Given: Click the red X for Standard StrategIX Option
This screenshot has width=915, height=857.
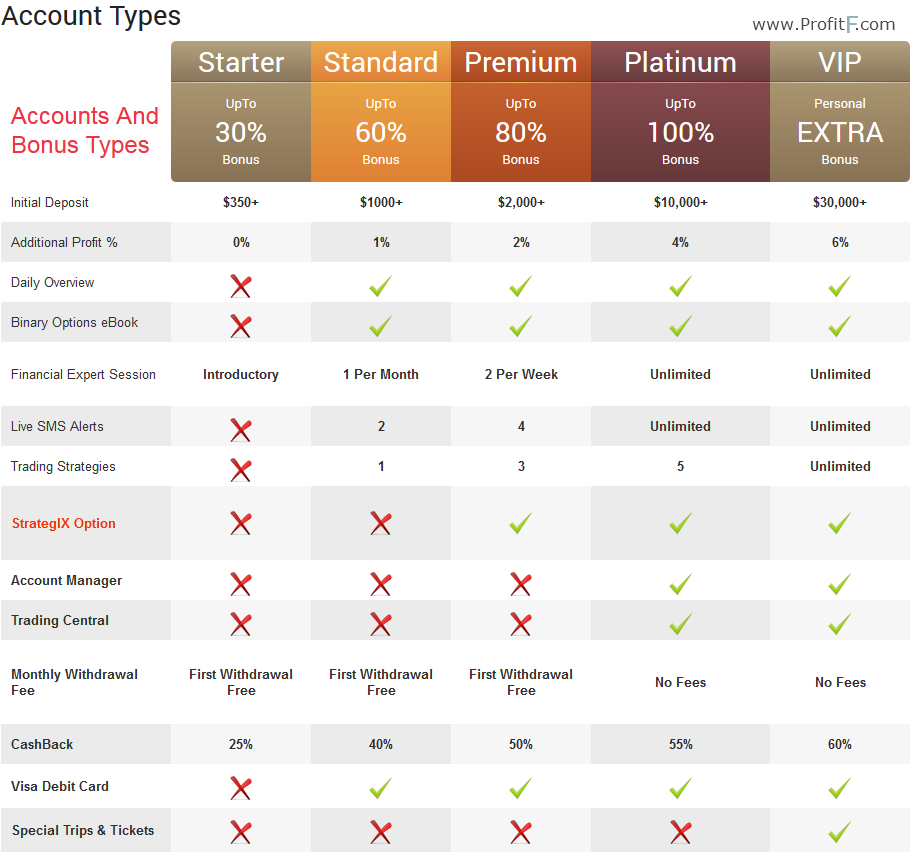Looking at the screenshot, I should pyautogui.click(x=380, y=523).
